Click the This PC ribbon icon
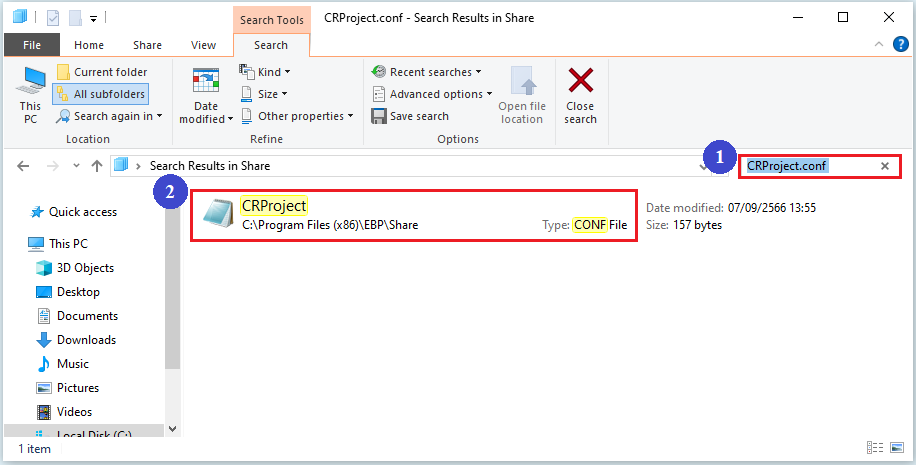 click(x=31, y=92)
